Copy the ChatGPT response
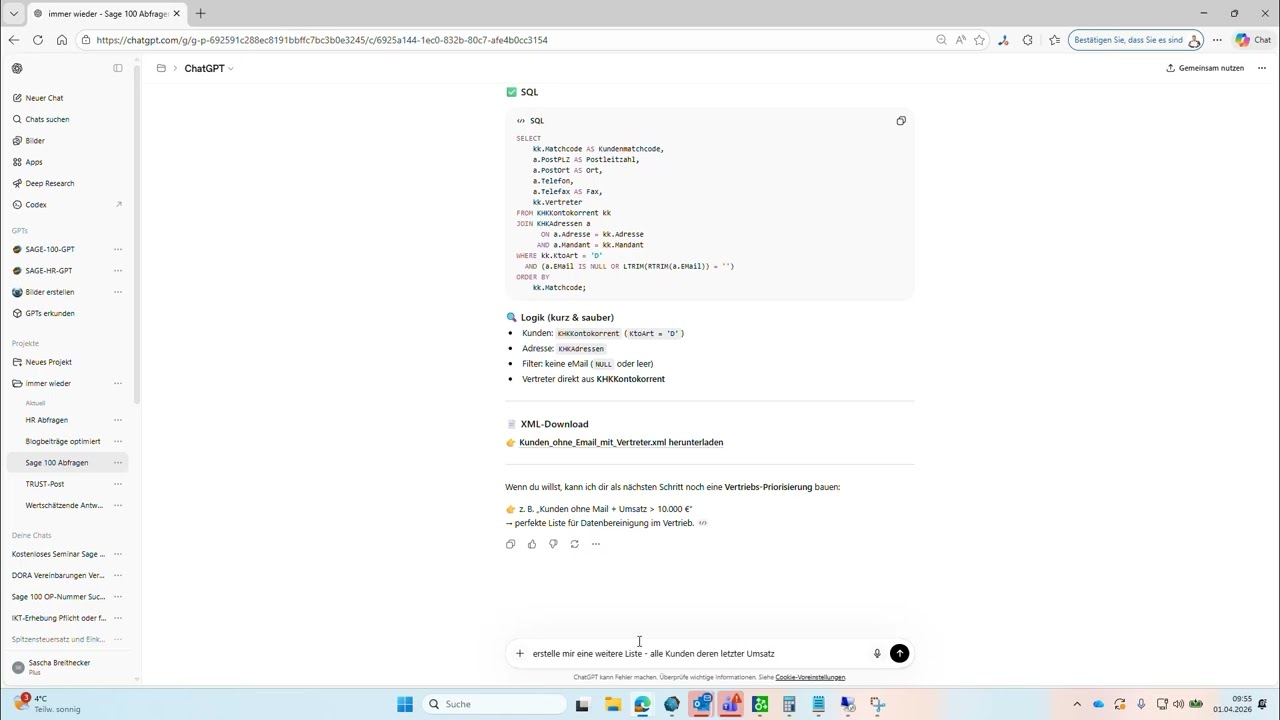The height and width of the screenshot is (720, 1280). click(x=510, y=544)
